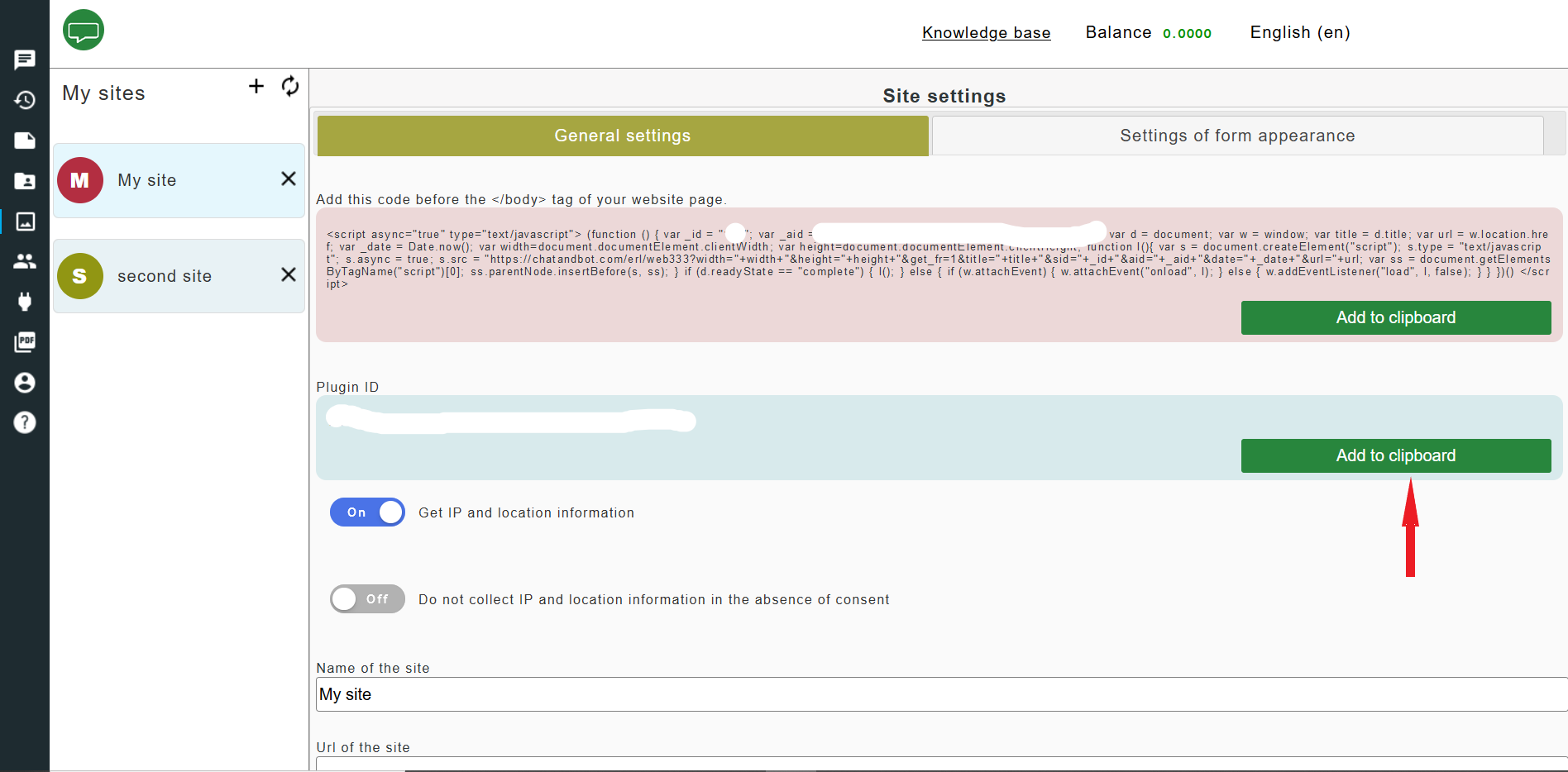Image resolution: width=1568 pixels, height=772 pixels.
Task: Open the PDF documents icon
Action: [x=25, y=342]
